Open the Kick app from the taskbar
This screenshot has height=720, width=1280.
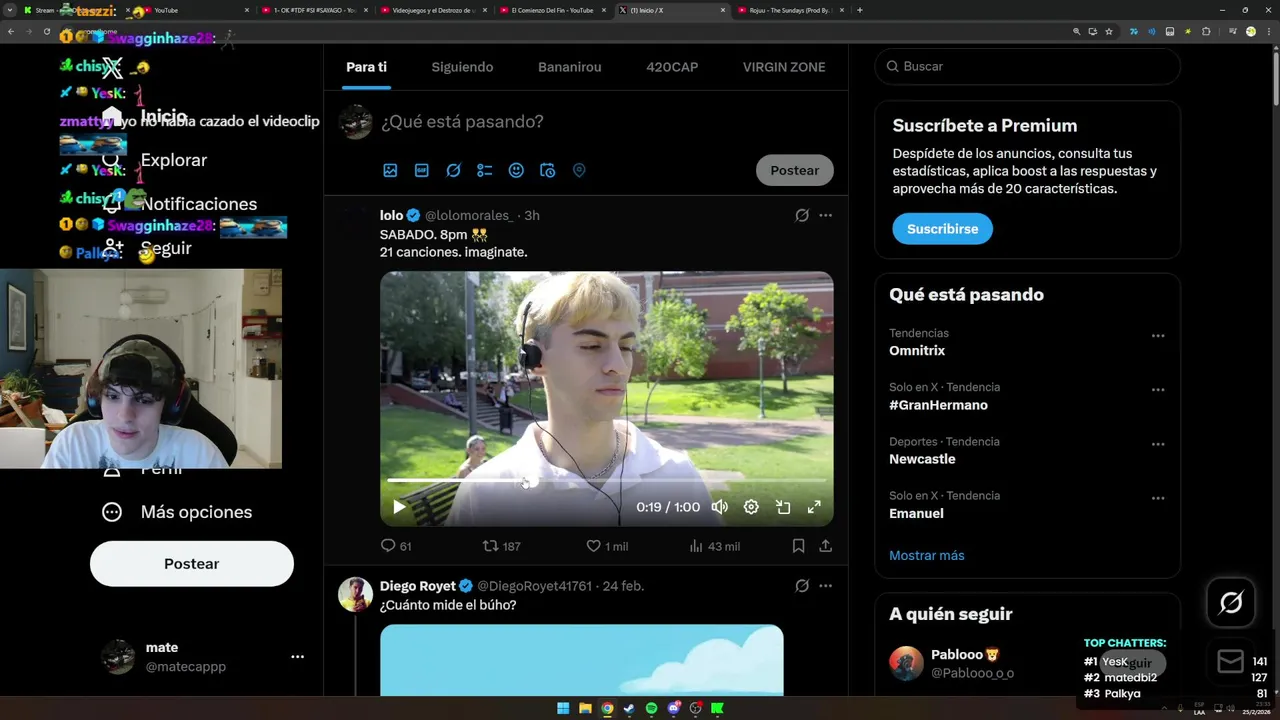click(717, 708)
